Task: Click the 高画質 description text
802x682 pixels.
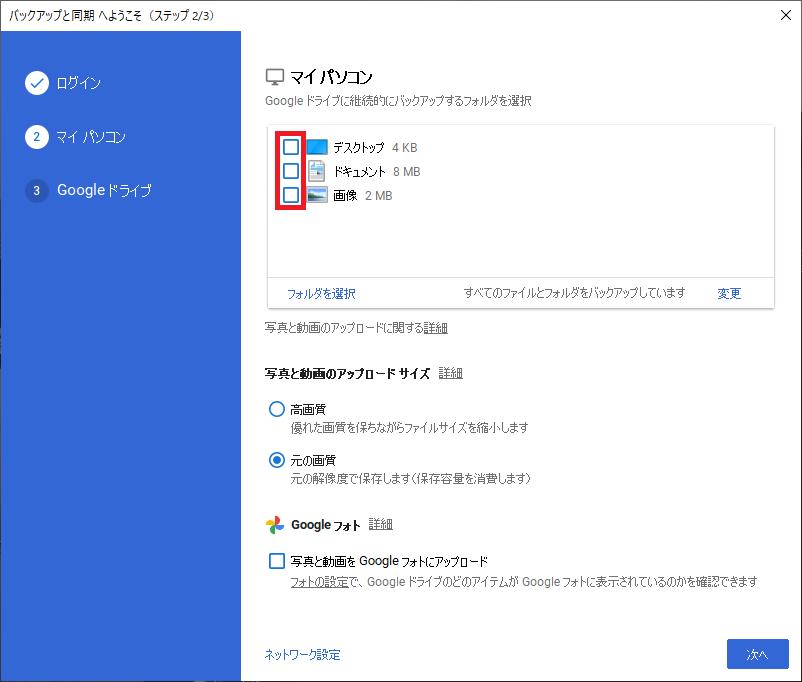Action: point(410,428)
